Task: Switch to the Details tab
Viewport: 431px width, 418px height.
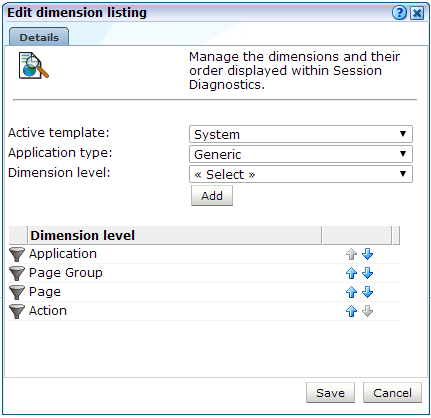Action: [x=39, y=37]
